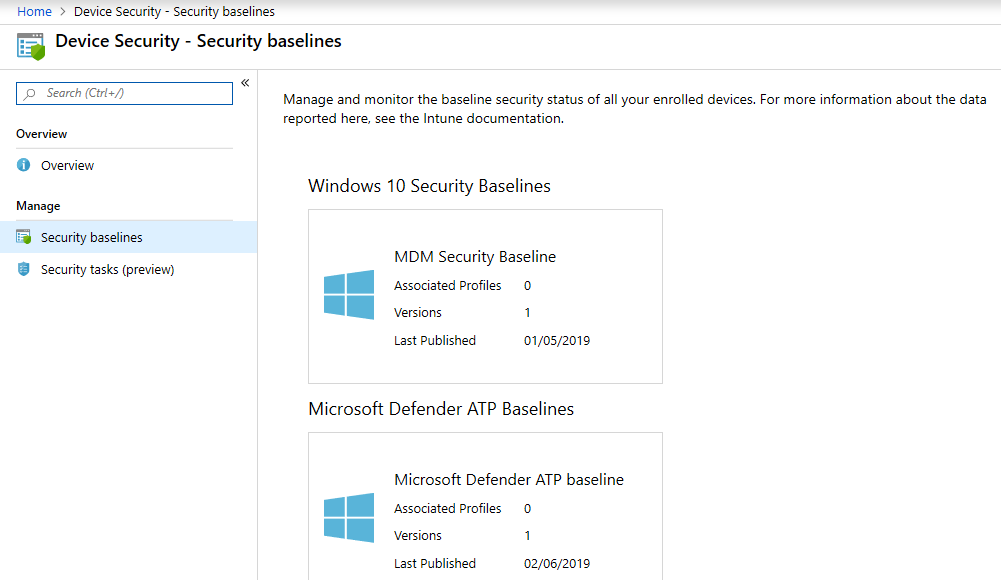Select Security baselines in the sidebar

pyautogui.click(x=91, y=237)
